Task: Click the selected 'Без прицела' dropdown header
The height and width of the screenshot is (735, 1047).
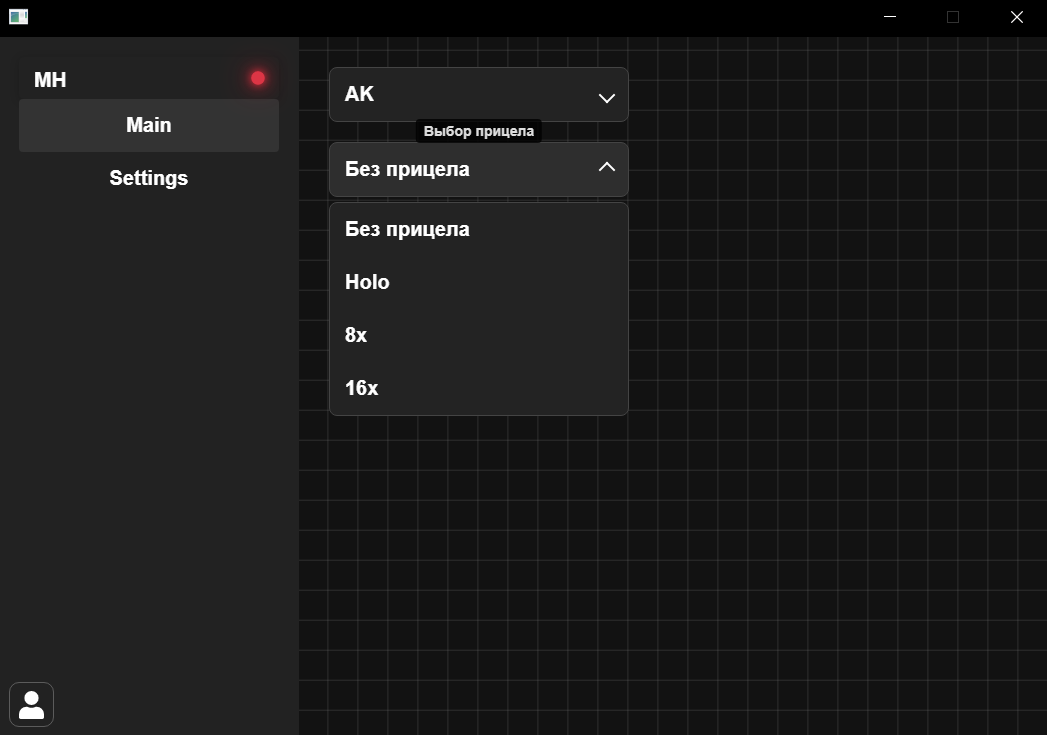Action: pos(460,169)
